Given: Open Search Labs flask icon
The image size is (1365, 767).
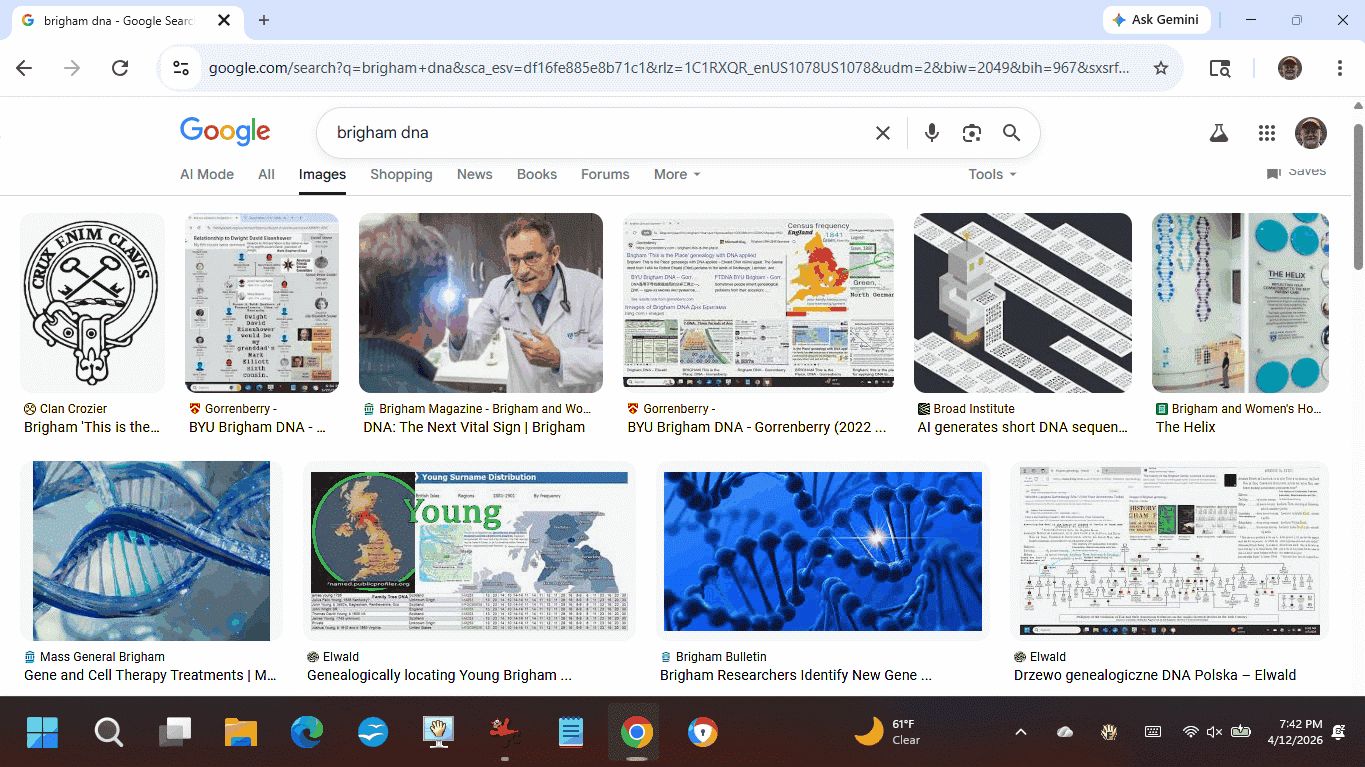Looking at the screenshot, I should pos(1218,133).
